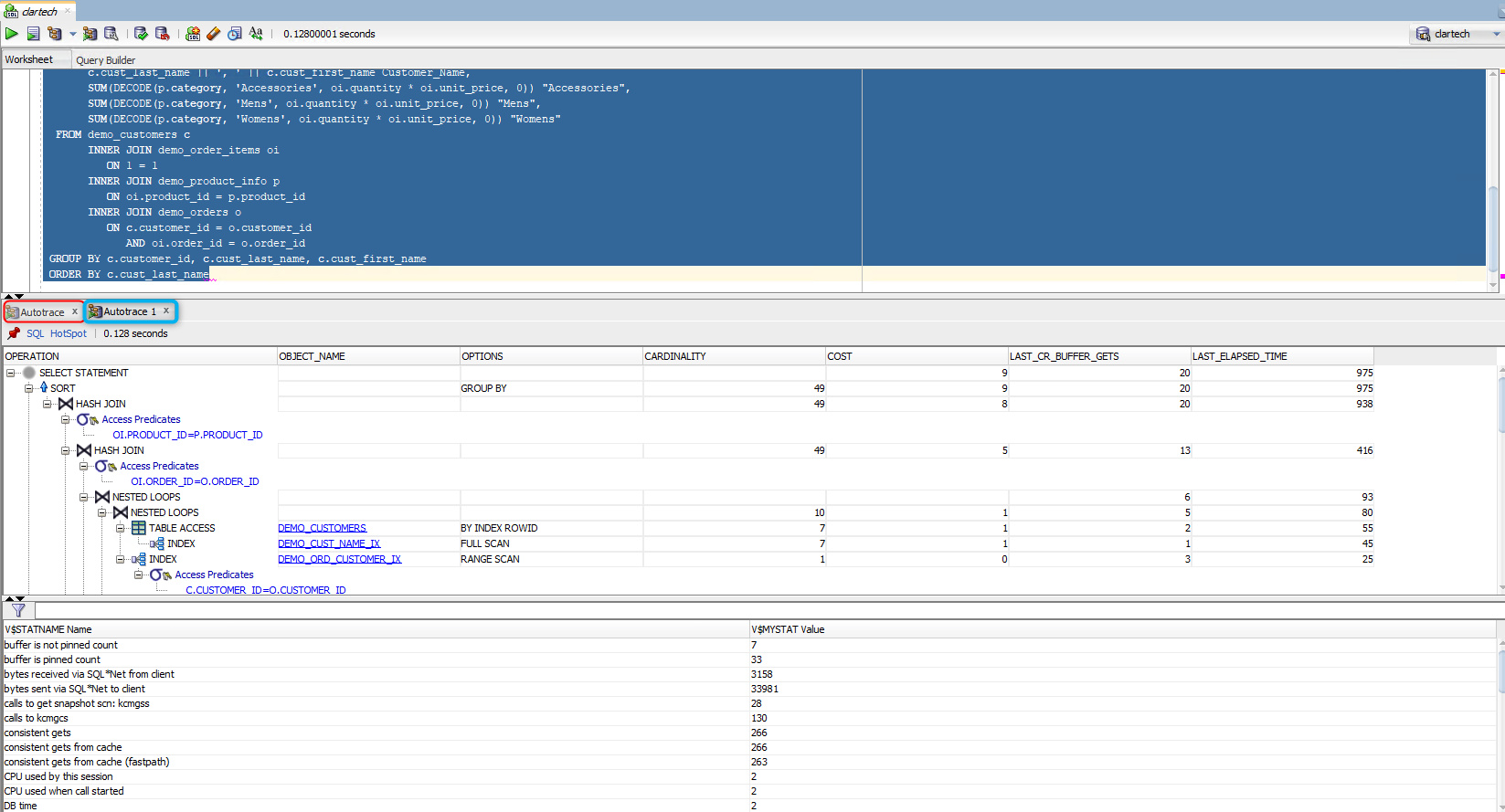1505x812 pixels.
Task: Run the statement with the green play icon
Action: [x=12, y=34]
